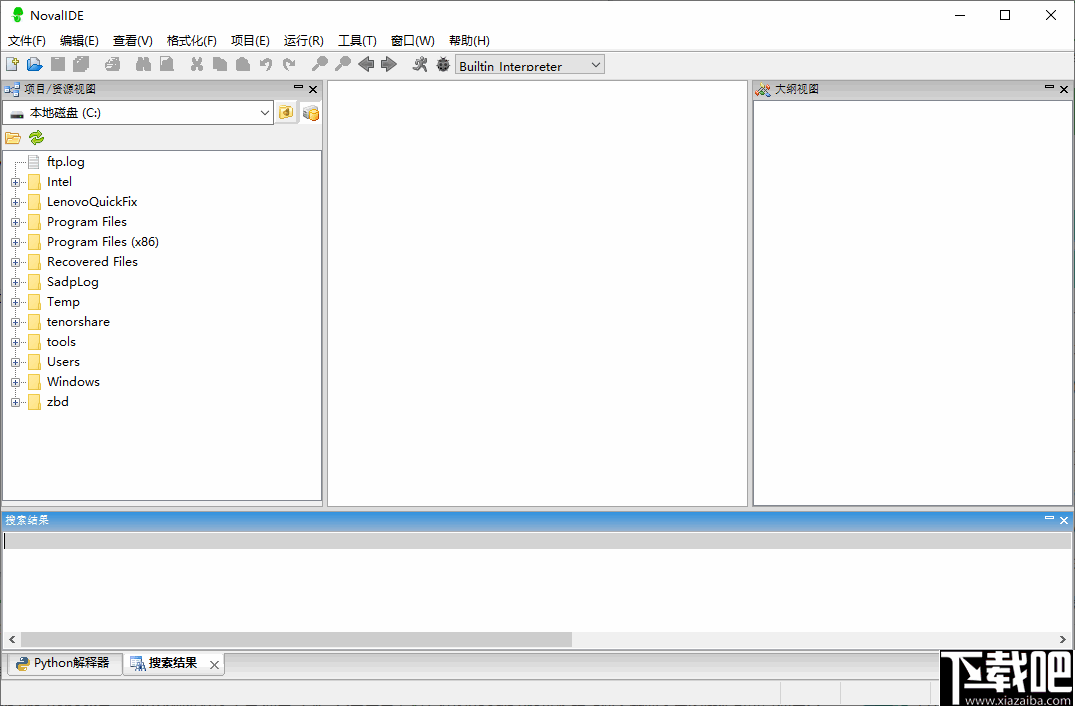
Task: Click the scrollbar right arrow in search results
Action: click(x=1063, y=639)
